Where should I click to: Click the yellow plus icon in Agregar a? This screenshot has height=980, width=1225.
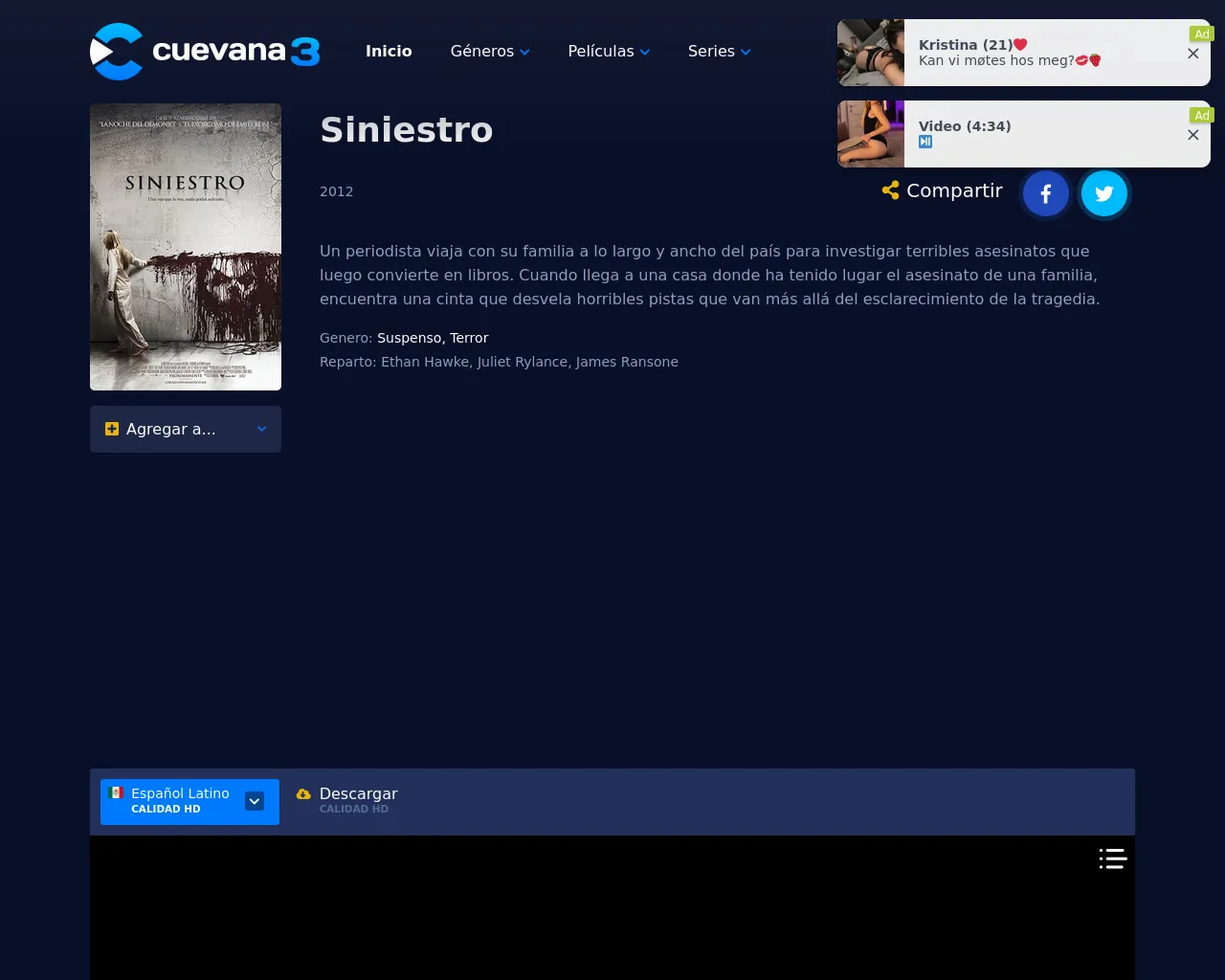coord(112,429)
